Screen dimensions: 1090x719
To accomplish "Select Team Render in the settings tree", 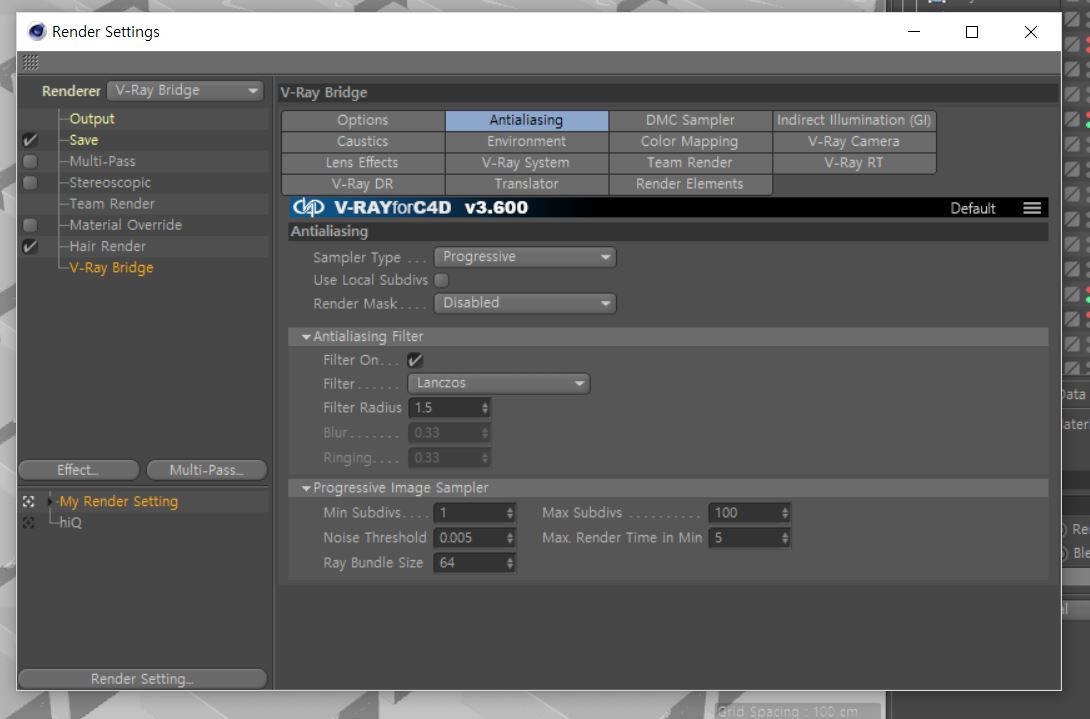I will point(112,204).
